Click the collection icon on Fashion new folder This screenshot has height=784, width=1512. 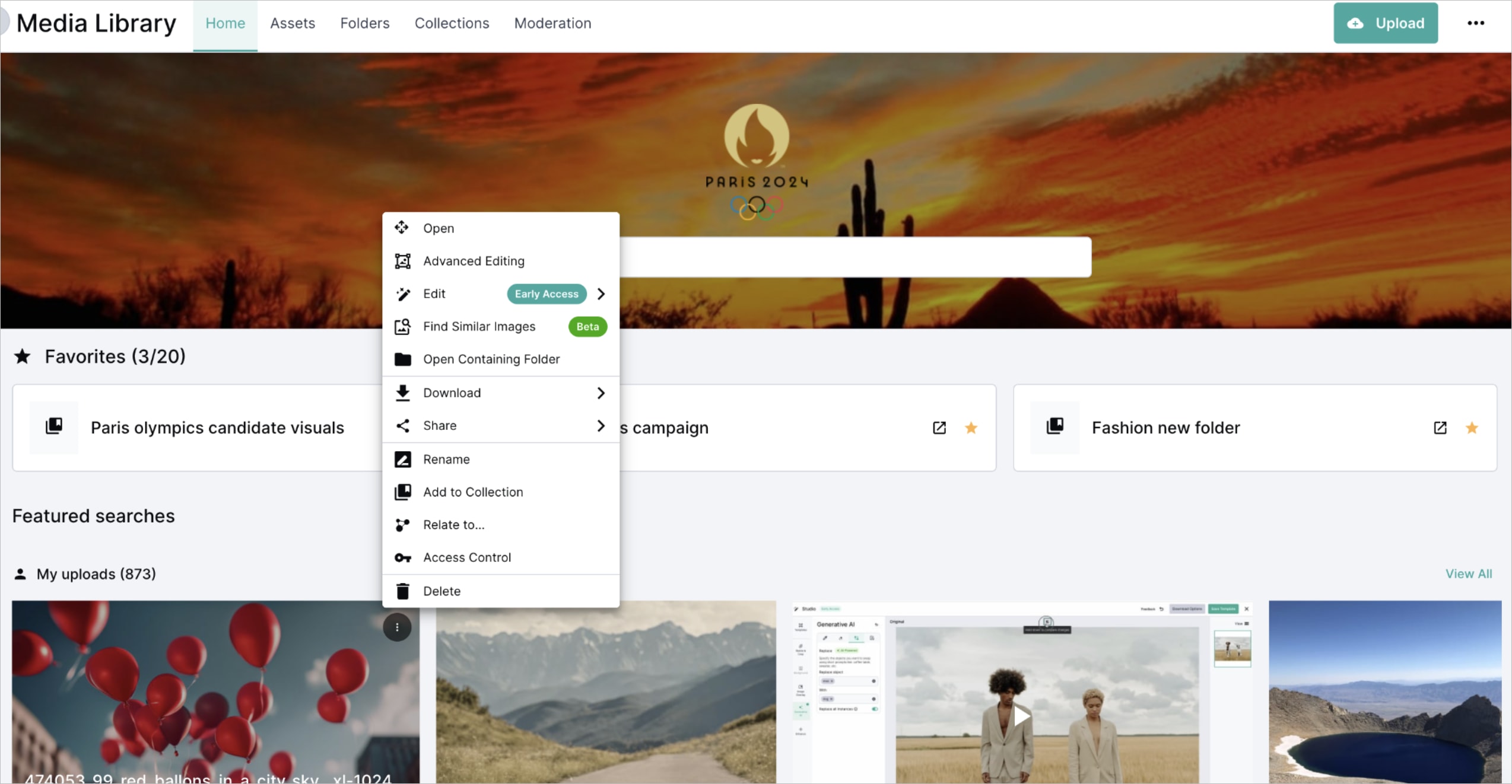coord(1055,427)
